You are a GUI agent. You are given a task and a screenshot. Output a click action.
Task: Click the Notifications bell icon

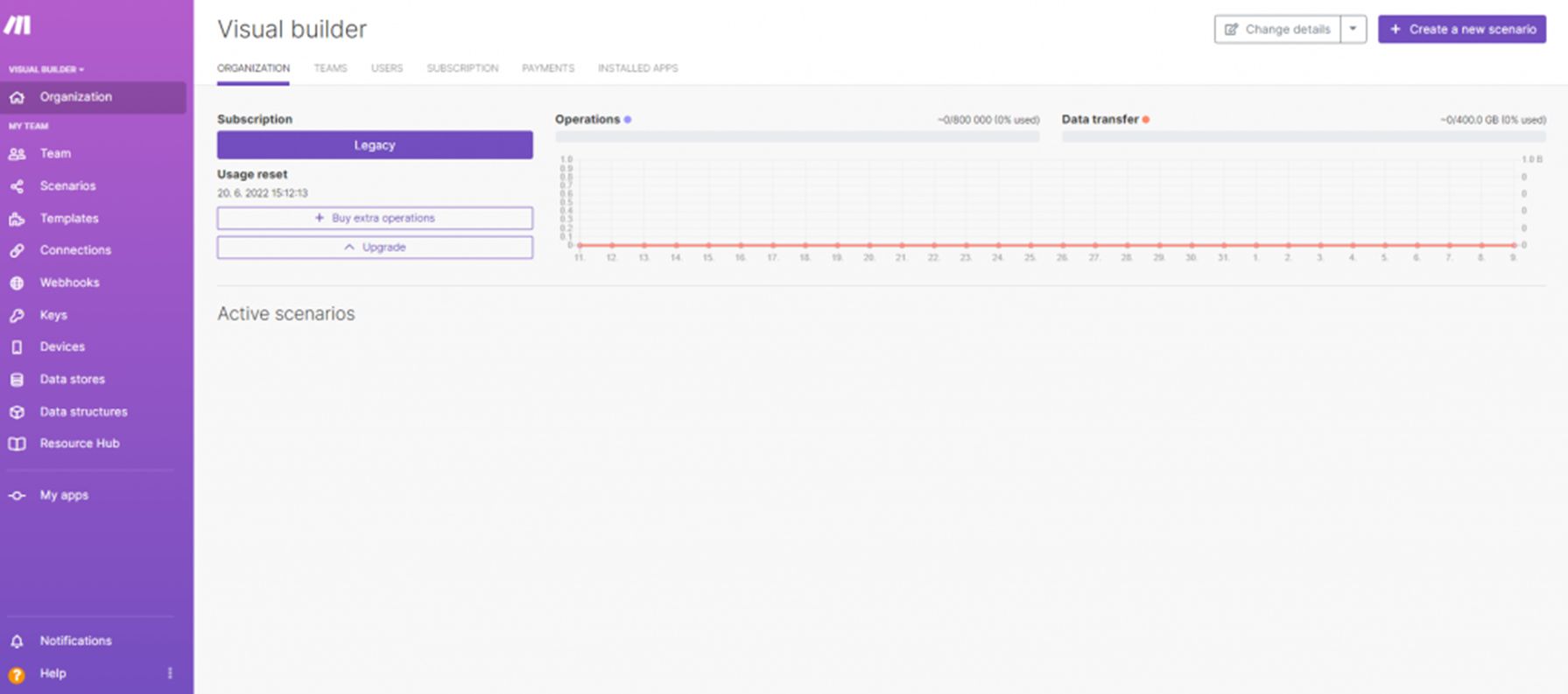point(17,641)
